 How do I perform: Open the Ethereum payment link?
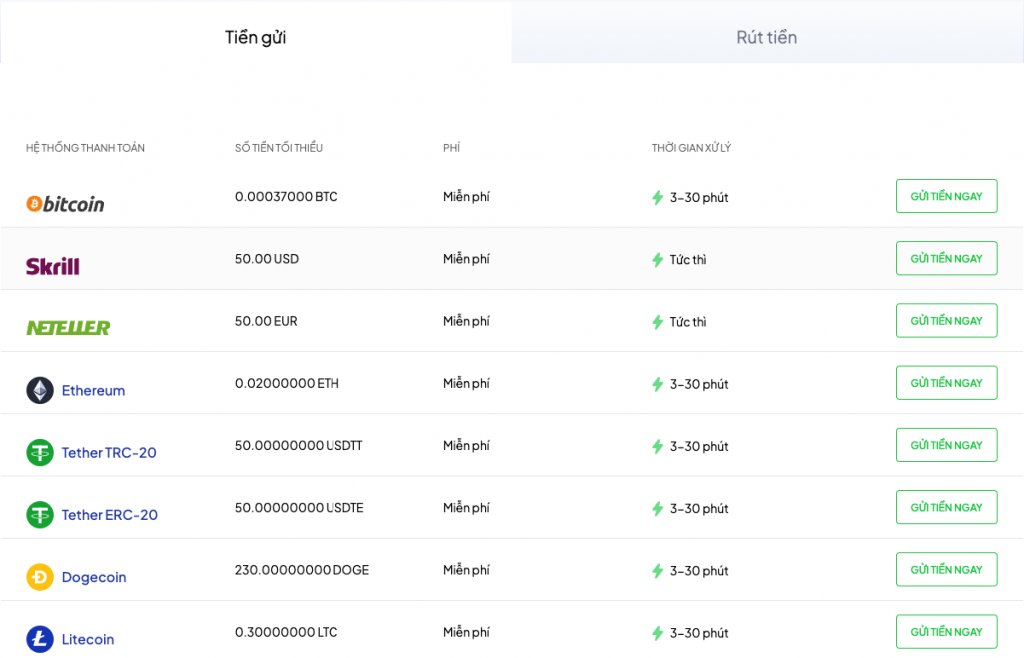93,391
